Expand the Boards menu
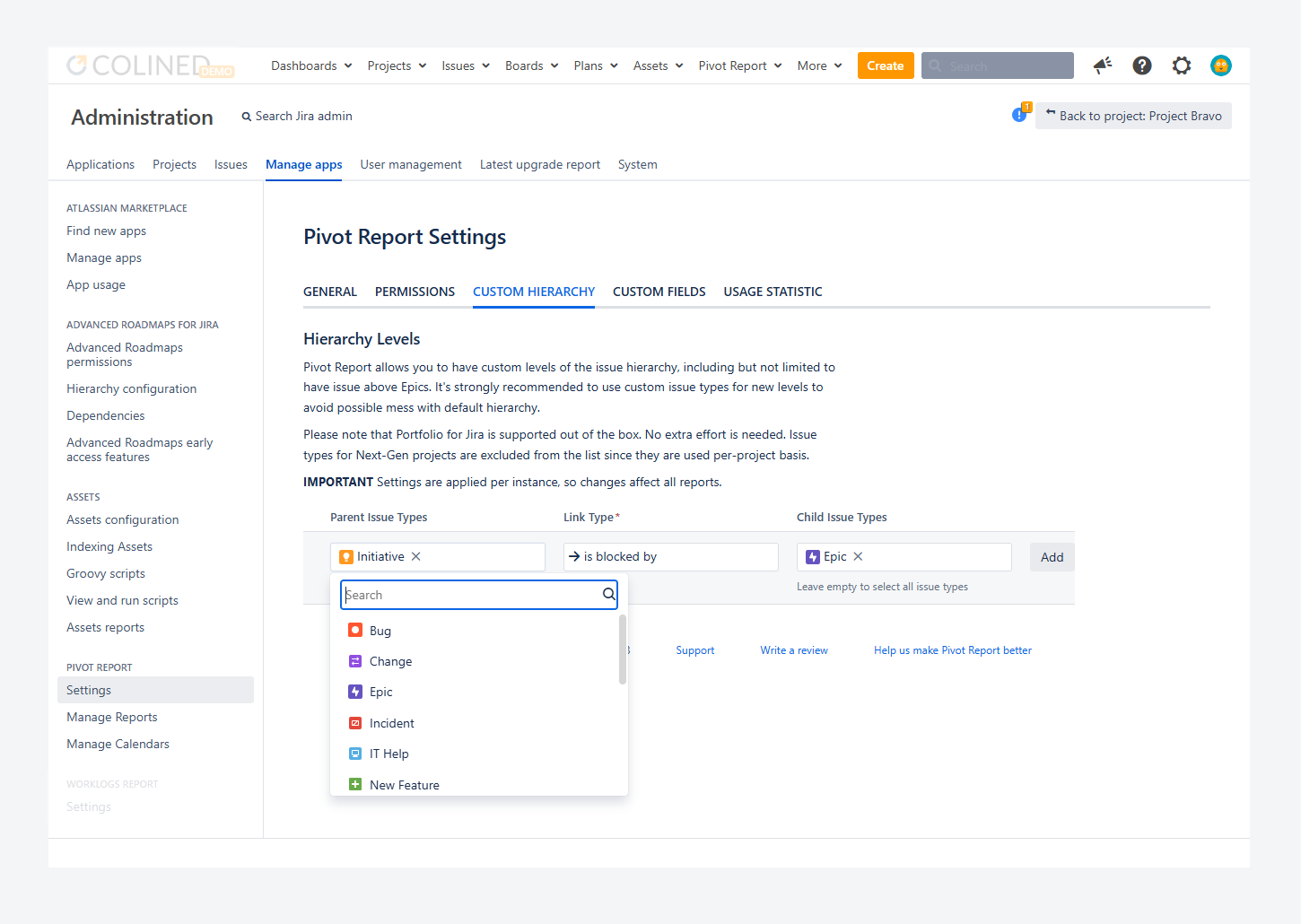This screenshot has height=924, width=1301. coord(532,65)
